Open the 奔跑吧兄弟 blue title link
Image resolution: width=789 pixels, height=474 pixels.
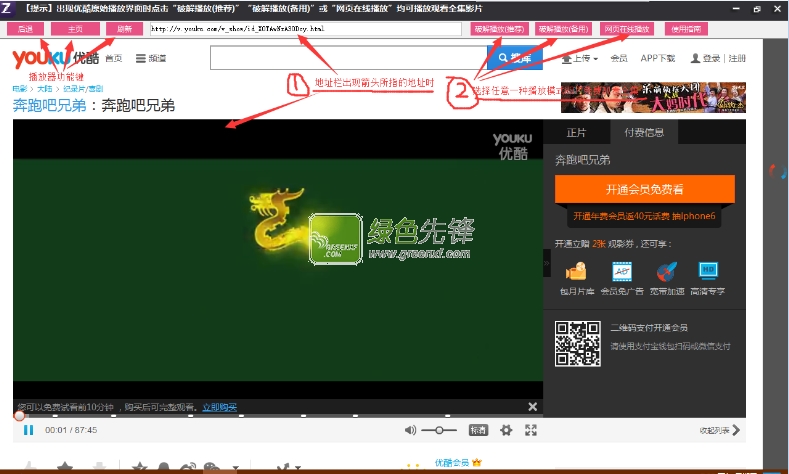click(x=49, y=105)
